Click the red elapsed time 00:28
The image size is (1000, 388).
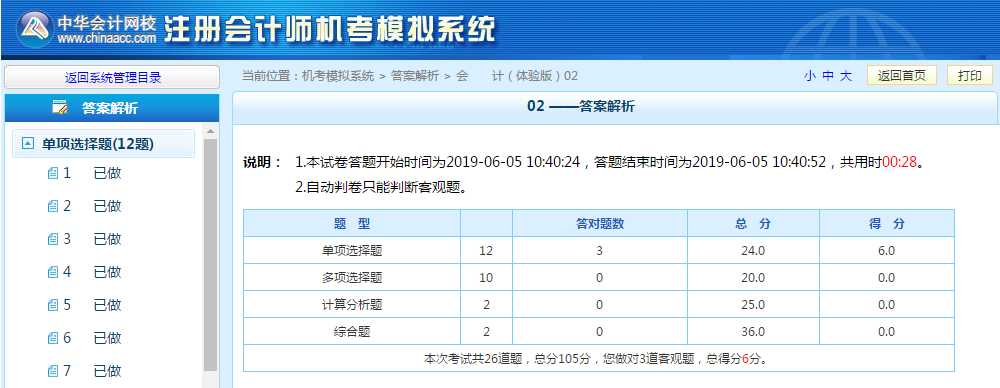(899, 162)
